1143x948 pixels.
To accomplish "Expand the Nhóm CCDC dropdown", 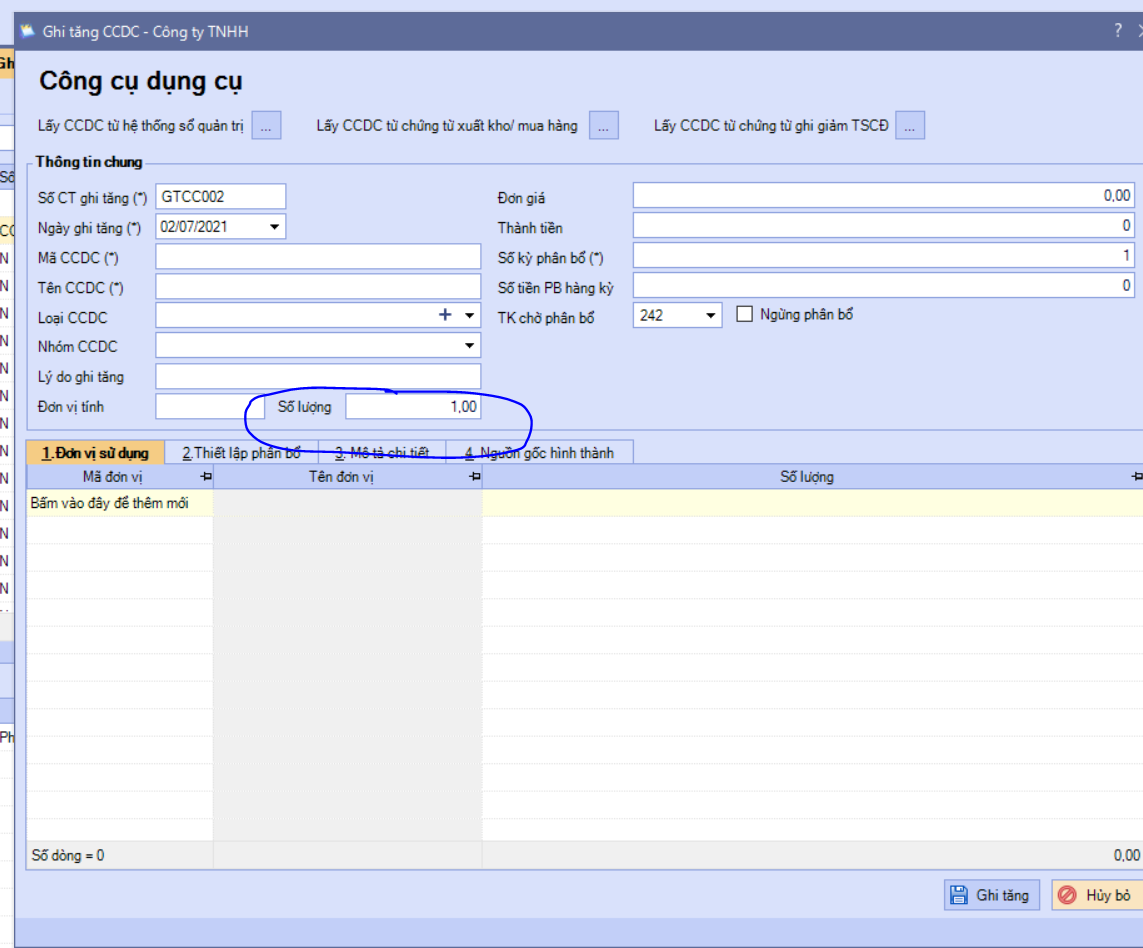I will pos(469,346).
